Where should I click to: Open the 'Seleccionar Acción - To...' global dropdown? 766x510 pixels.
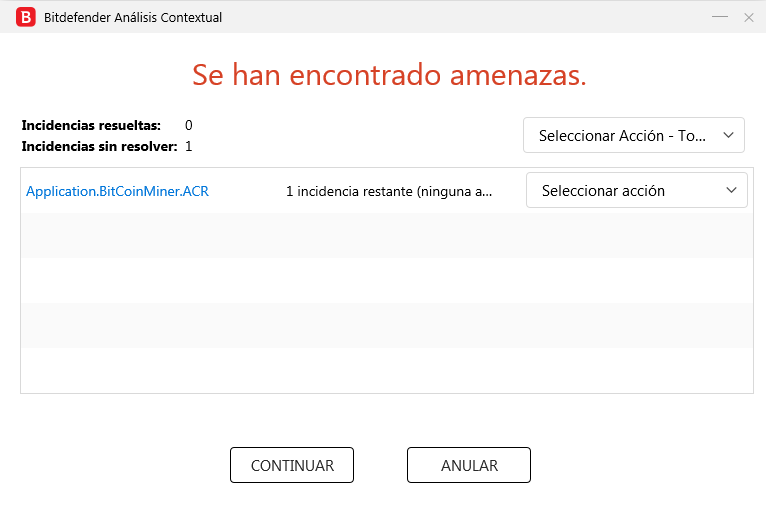(x=634, y=135)
